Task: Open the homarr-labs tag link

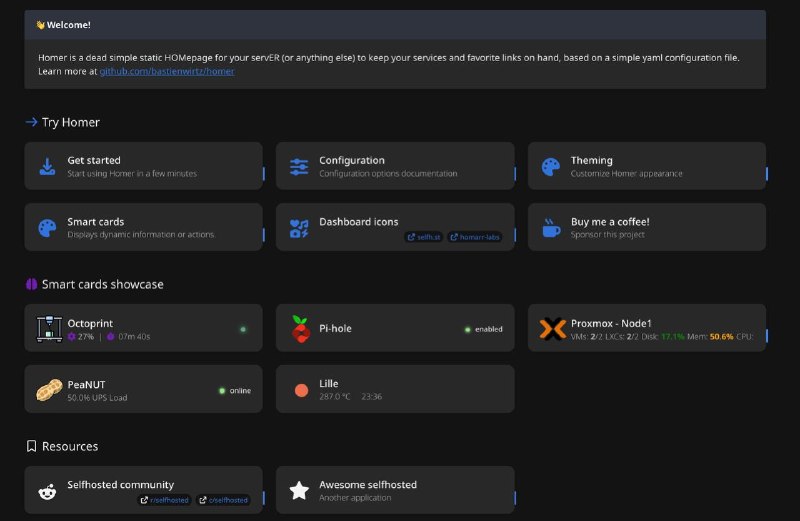Action: (x=474, y=237)
